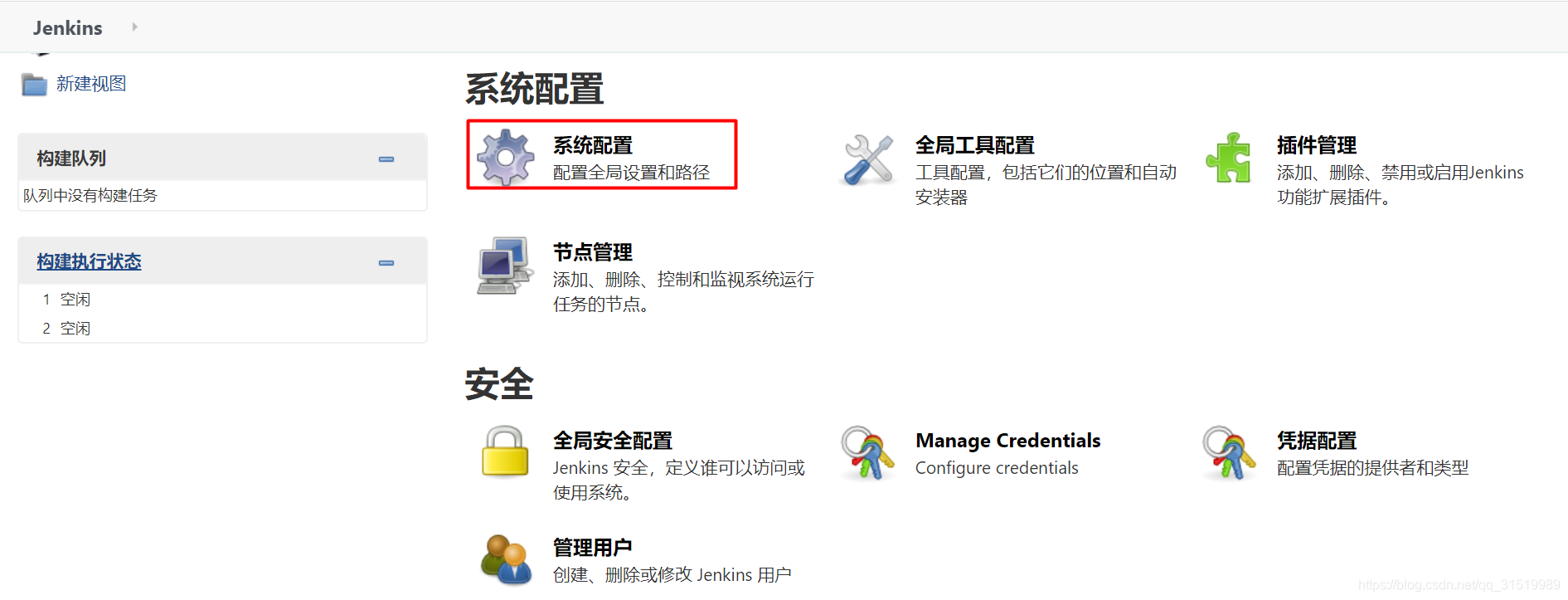1568x600 pixels.
Task: Click the computer icon for 节点管理
Action: (505, 265)
